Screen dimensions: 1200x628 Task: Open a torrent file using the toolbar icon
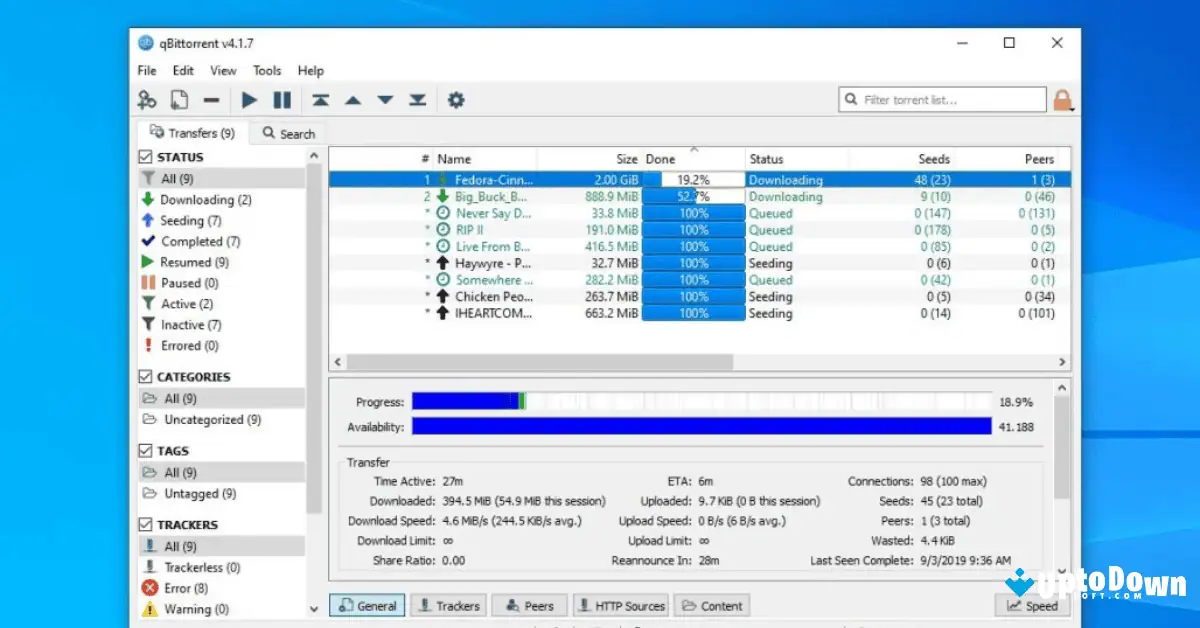181,100
